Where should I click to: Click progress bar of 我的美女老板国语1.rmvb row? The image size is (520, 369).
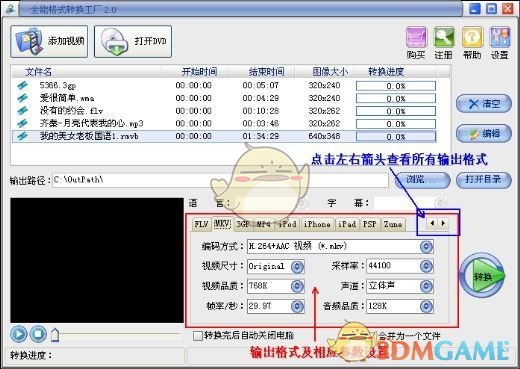coord(396,137)
